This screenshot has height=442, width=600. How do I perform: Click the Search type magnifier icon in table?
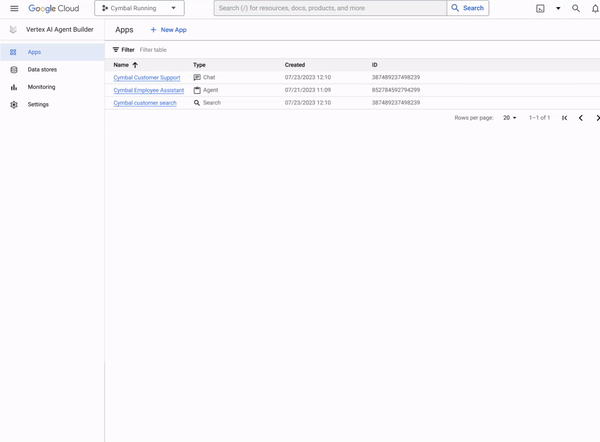tap(197, 103)
